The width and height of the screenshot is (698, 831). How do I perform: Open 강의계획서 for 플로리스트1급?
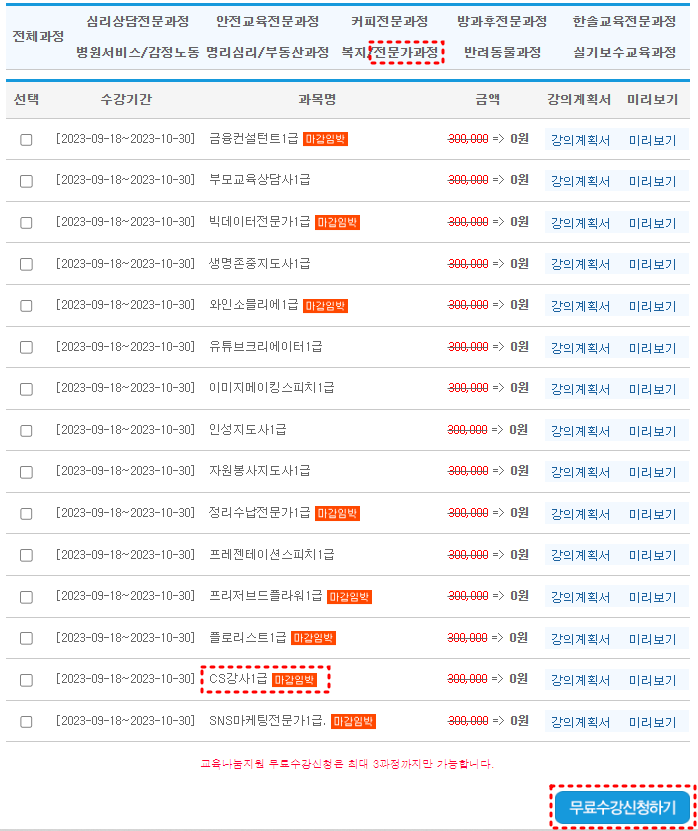[x=580, y=639]
